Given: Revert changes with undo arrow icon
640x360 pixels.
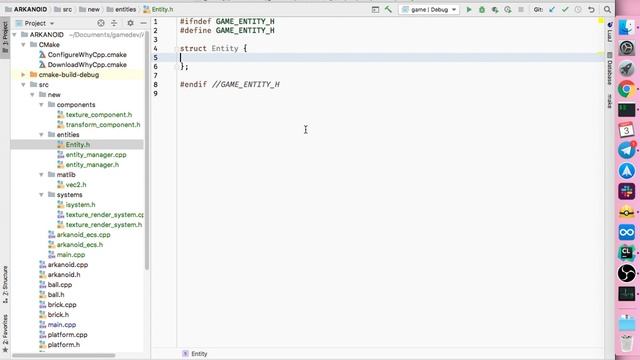Looking at the screenshot, I should [x=591, y=9].
